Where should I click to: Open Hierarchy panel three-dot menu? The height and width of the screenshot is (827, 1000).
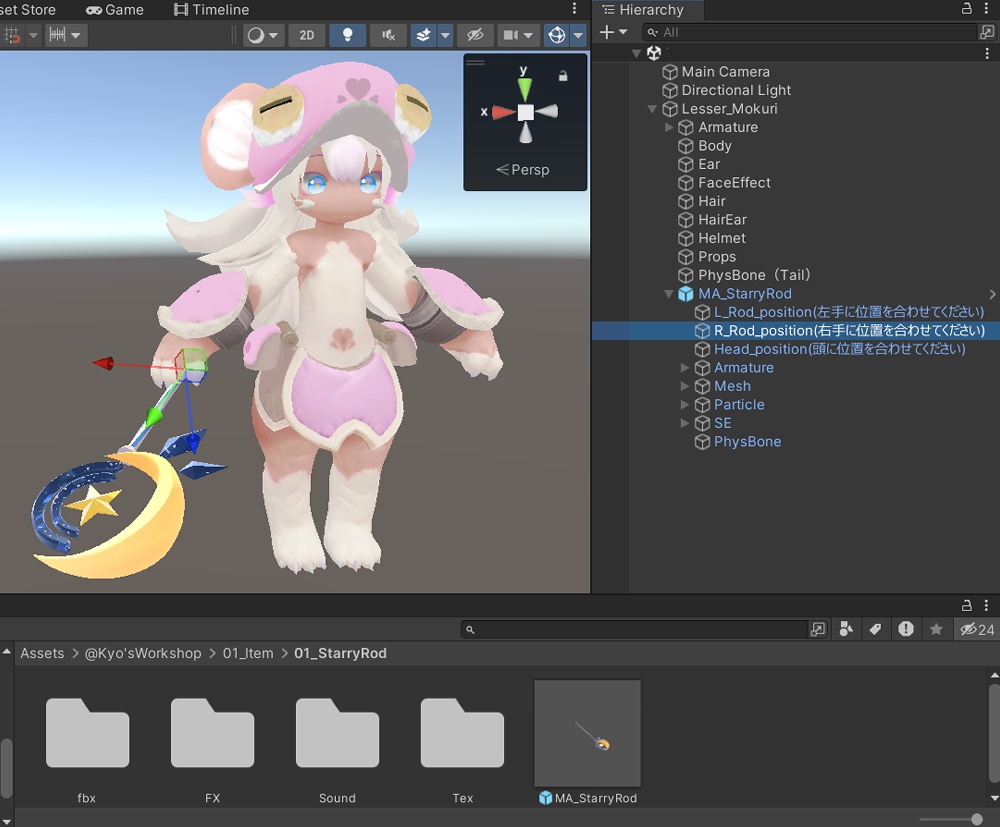pos(986,8)
